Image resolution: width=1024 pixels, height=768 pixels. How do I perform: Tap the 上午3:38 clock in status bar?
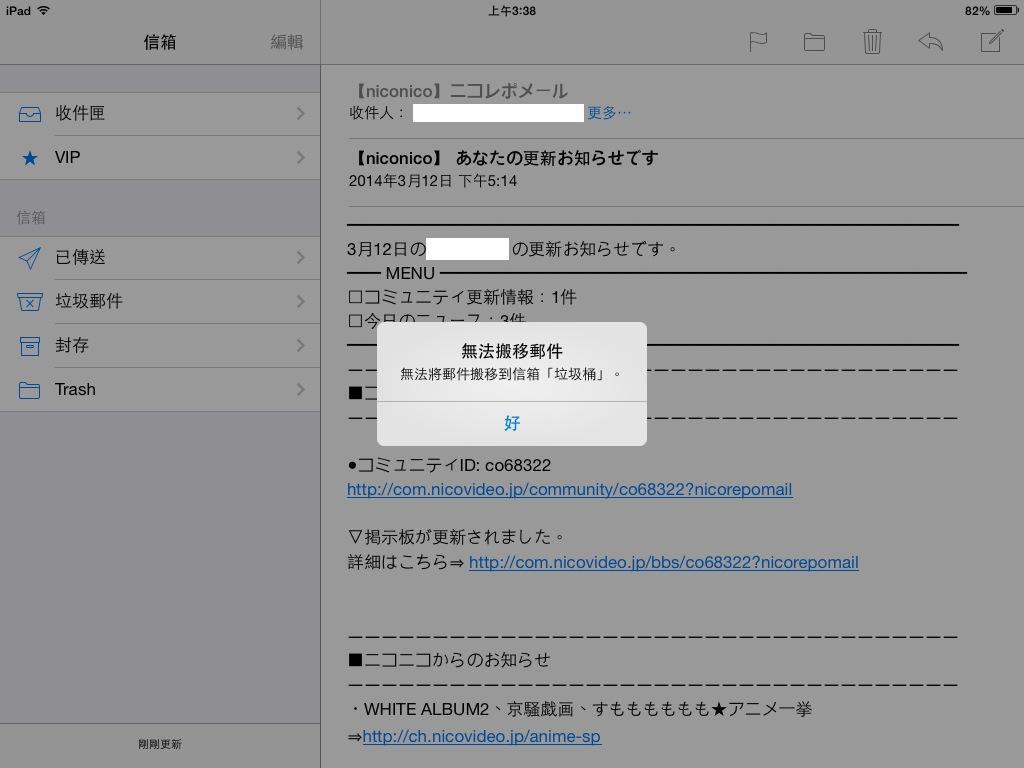point(512,10)
